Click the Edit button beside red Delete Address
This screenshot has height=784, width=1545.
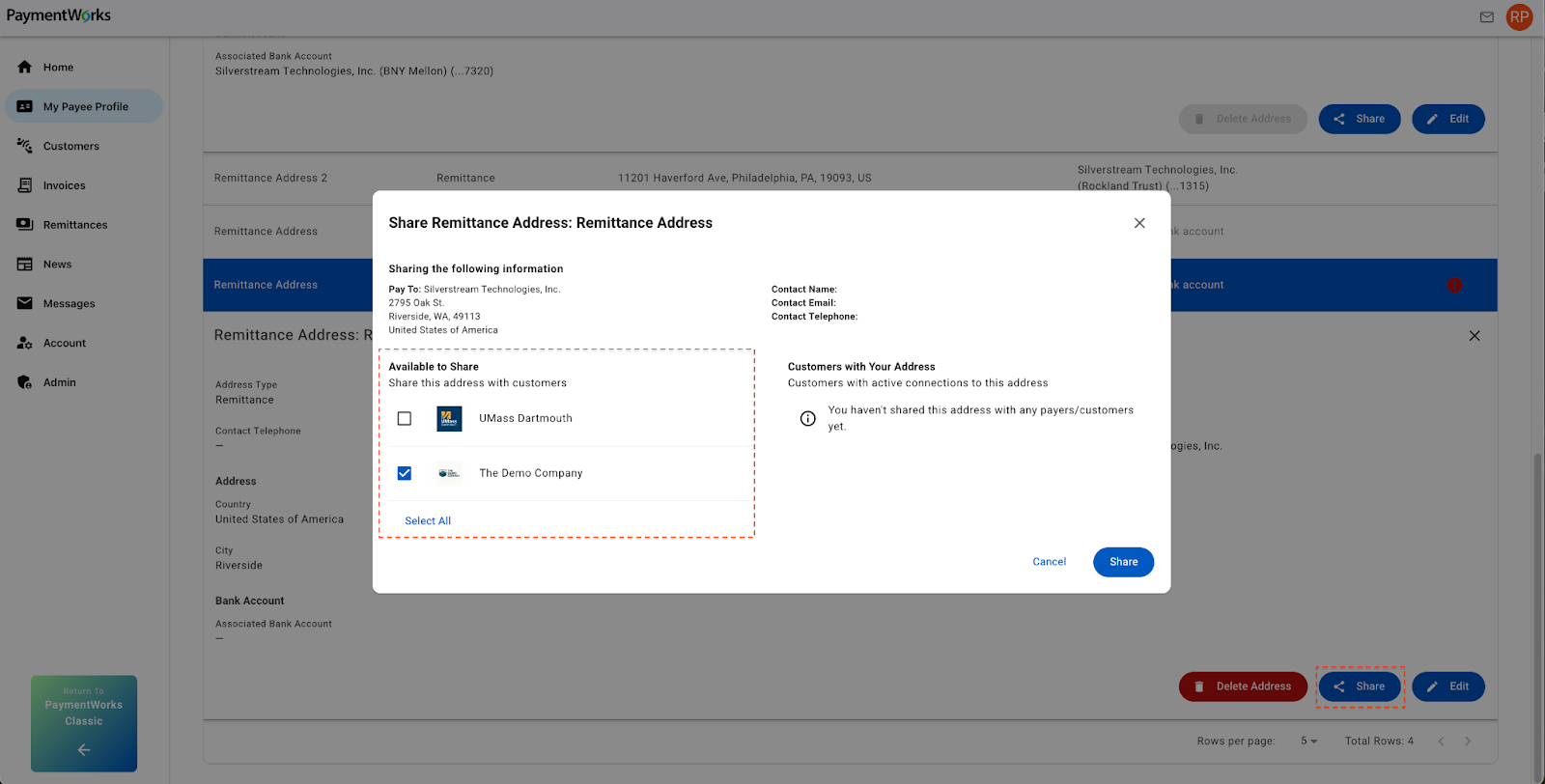(x=1448, y=686)
